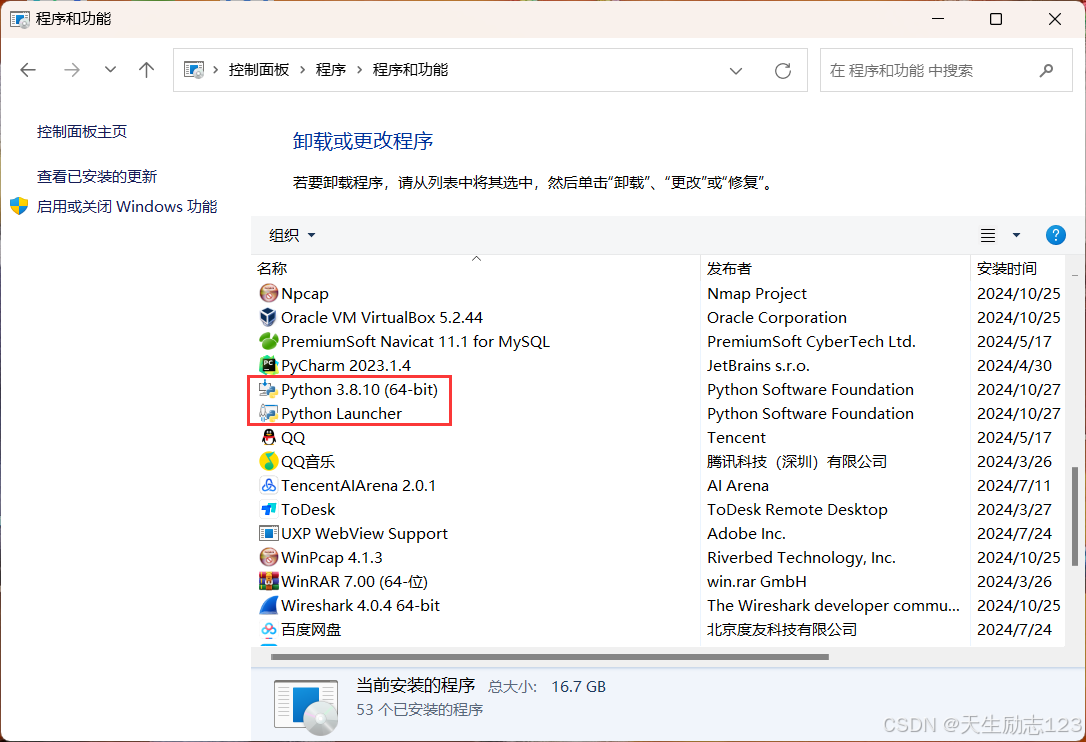The height and width of the screenshot is (742, 1086).
Task: Go back with the left arrow
Action: tap(28, 69)
